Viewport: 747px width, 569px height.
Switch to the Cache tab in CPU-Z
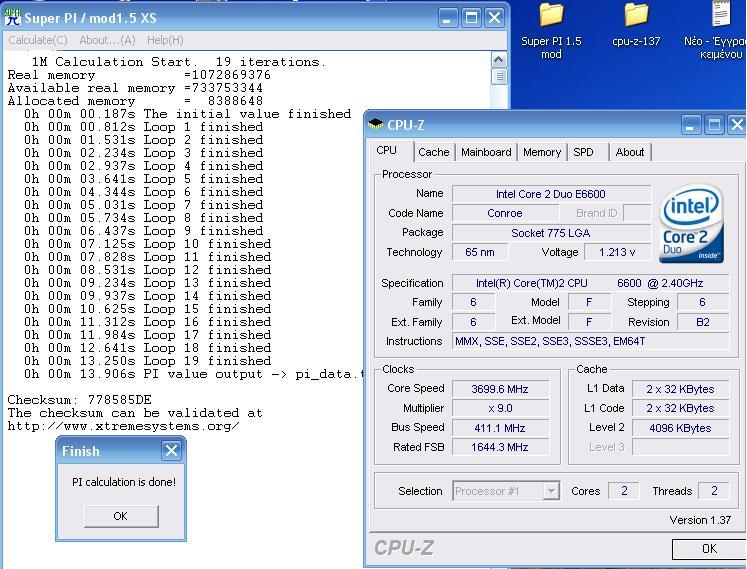pyautogui.click(x=434, y=152)
